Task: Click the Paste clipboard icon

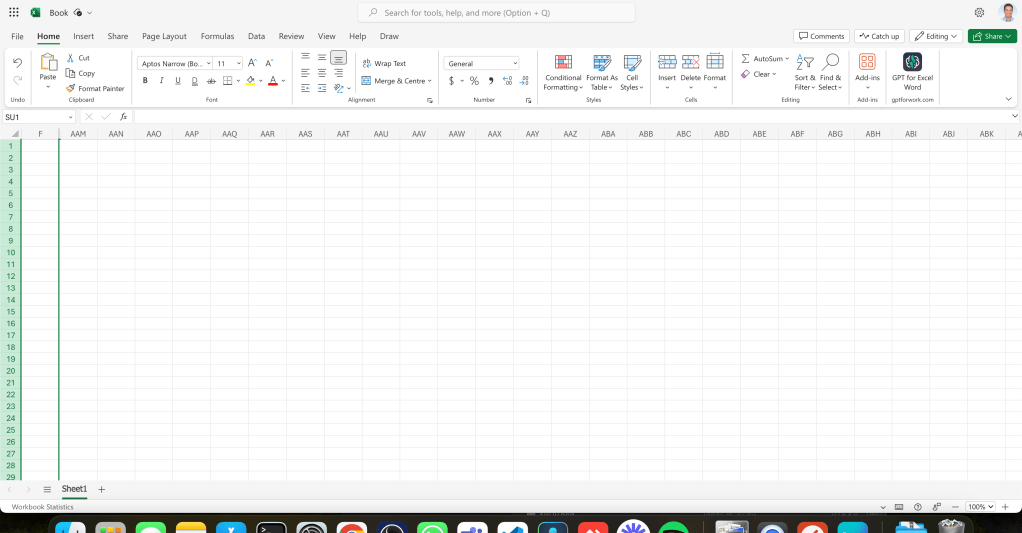Action: point(48,63)
